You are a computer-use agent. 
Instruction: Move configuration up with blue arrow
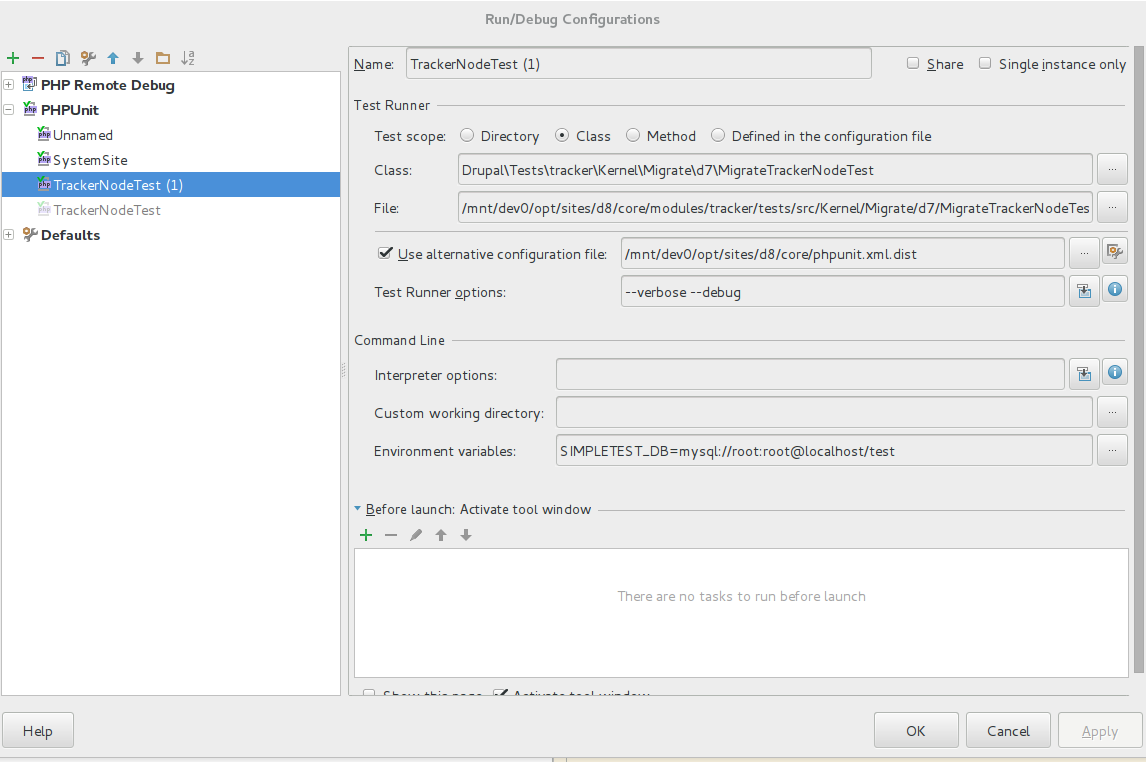(113, 58)
